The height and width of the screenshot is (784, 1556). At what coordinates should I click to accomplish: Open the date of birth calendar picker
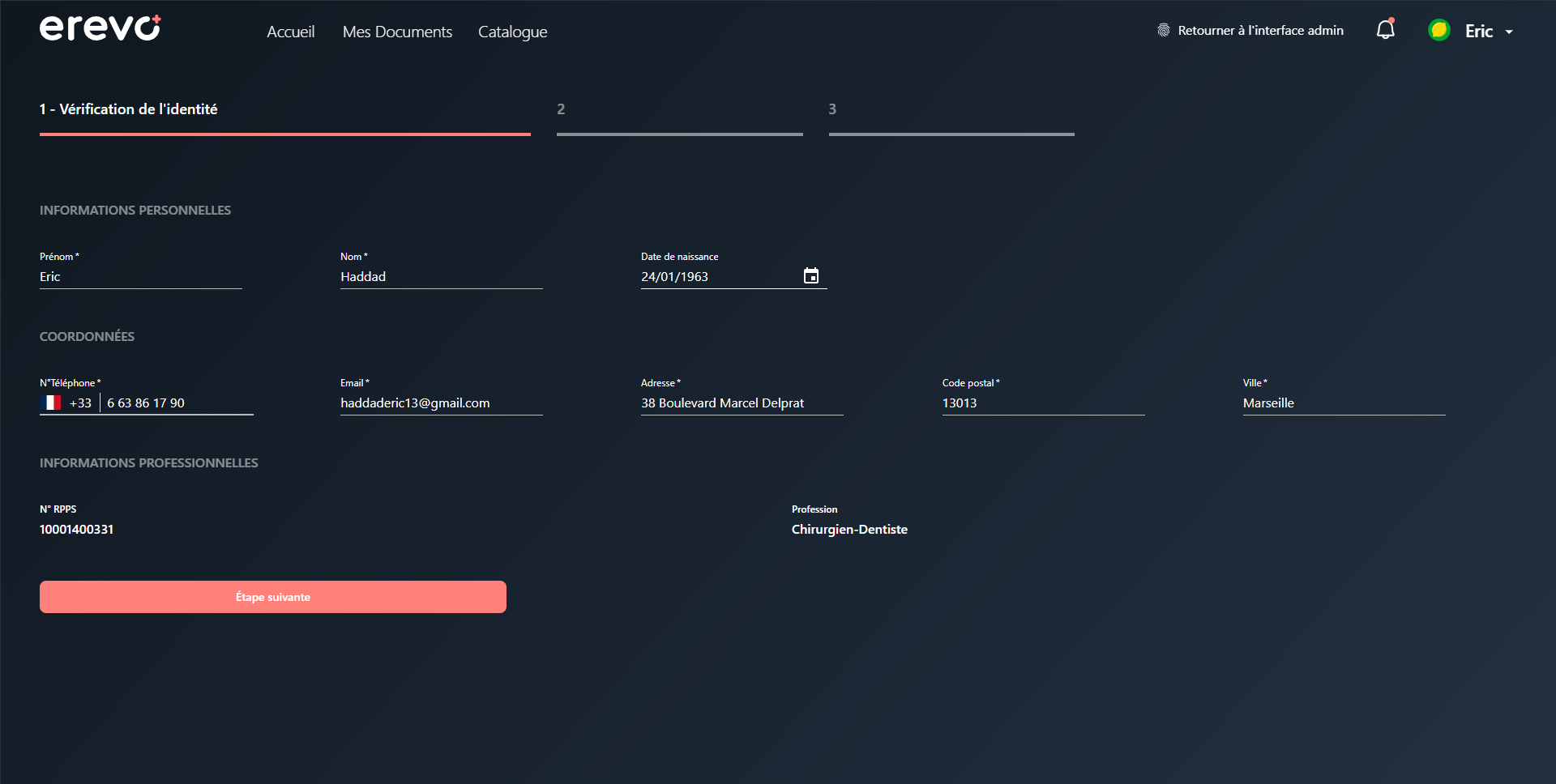[811, 275]
